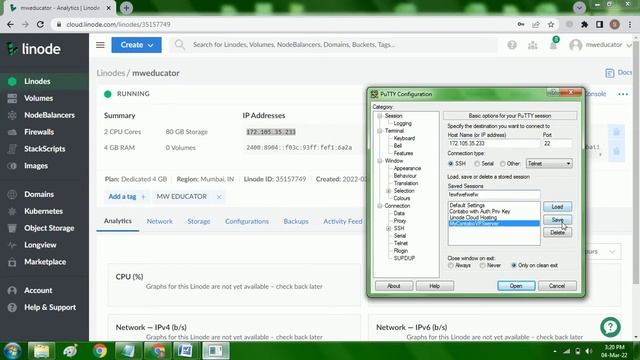Select Other connection type in PuTTY
This screenshot has height=360, width=640.
pyautogui.click(x=503, y=164)
